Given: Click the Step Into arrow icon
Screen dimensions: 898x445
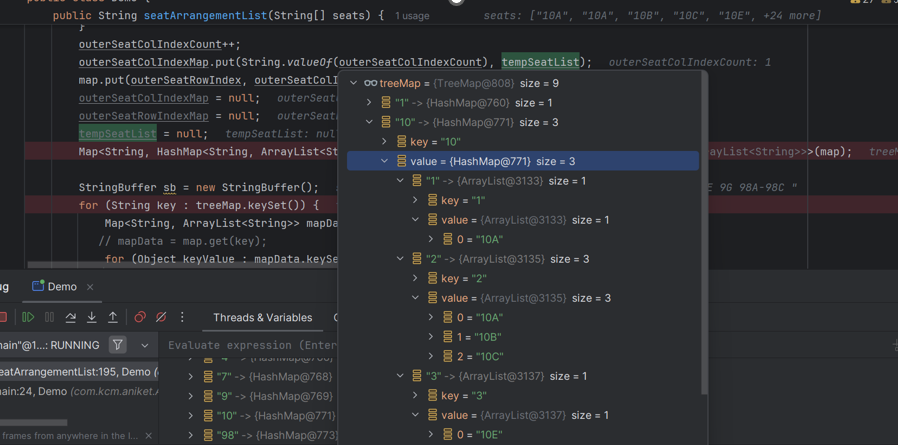Looking at the screenshot, I should (92, 317).
